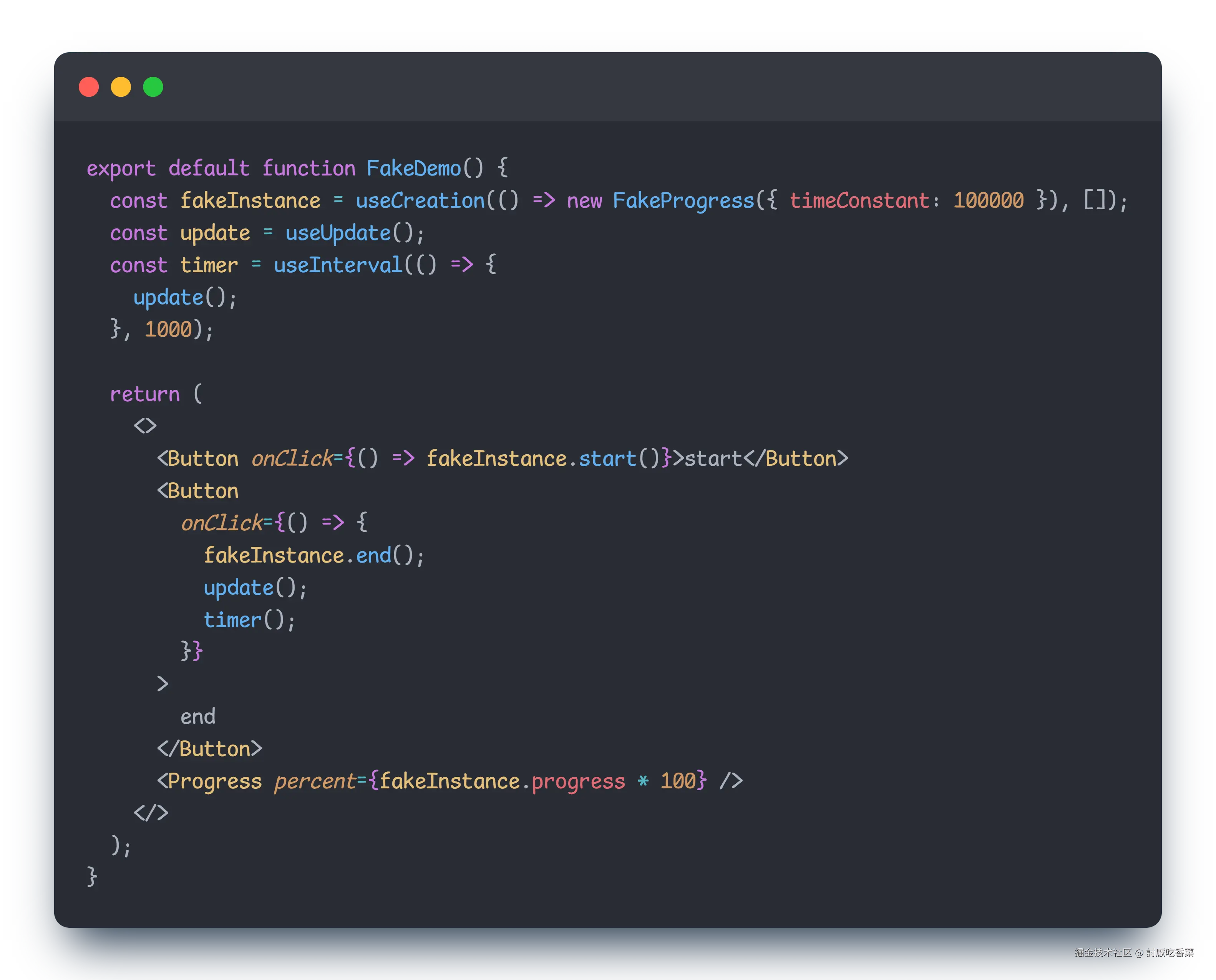Click the green maximize dot

coord(153,87)
